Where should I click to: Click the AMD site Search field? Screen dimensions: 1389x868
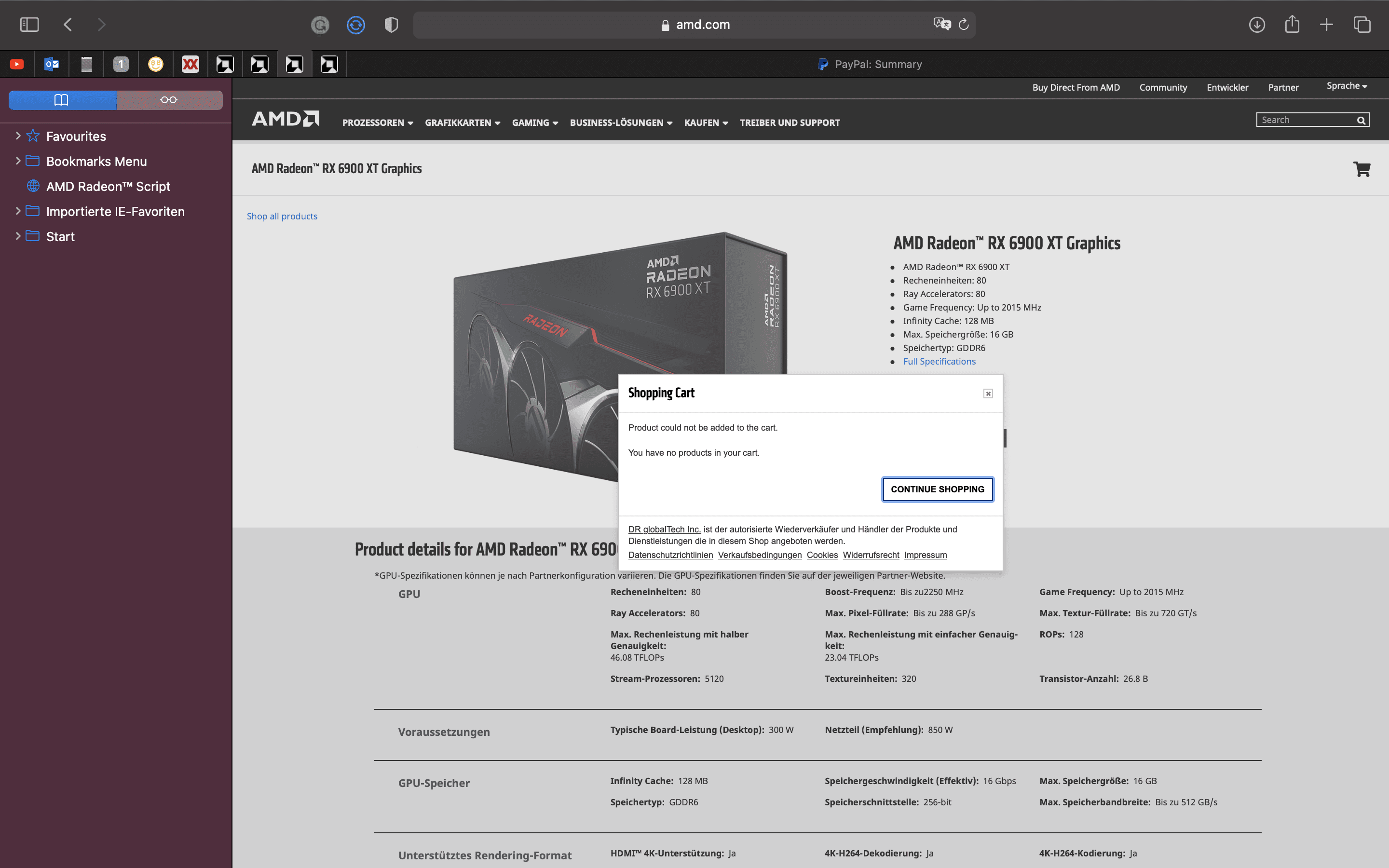pyautogui.click(x=1306, y=120)
